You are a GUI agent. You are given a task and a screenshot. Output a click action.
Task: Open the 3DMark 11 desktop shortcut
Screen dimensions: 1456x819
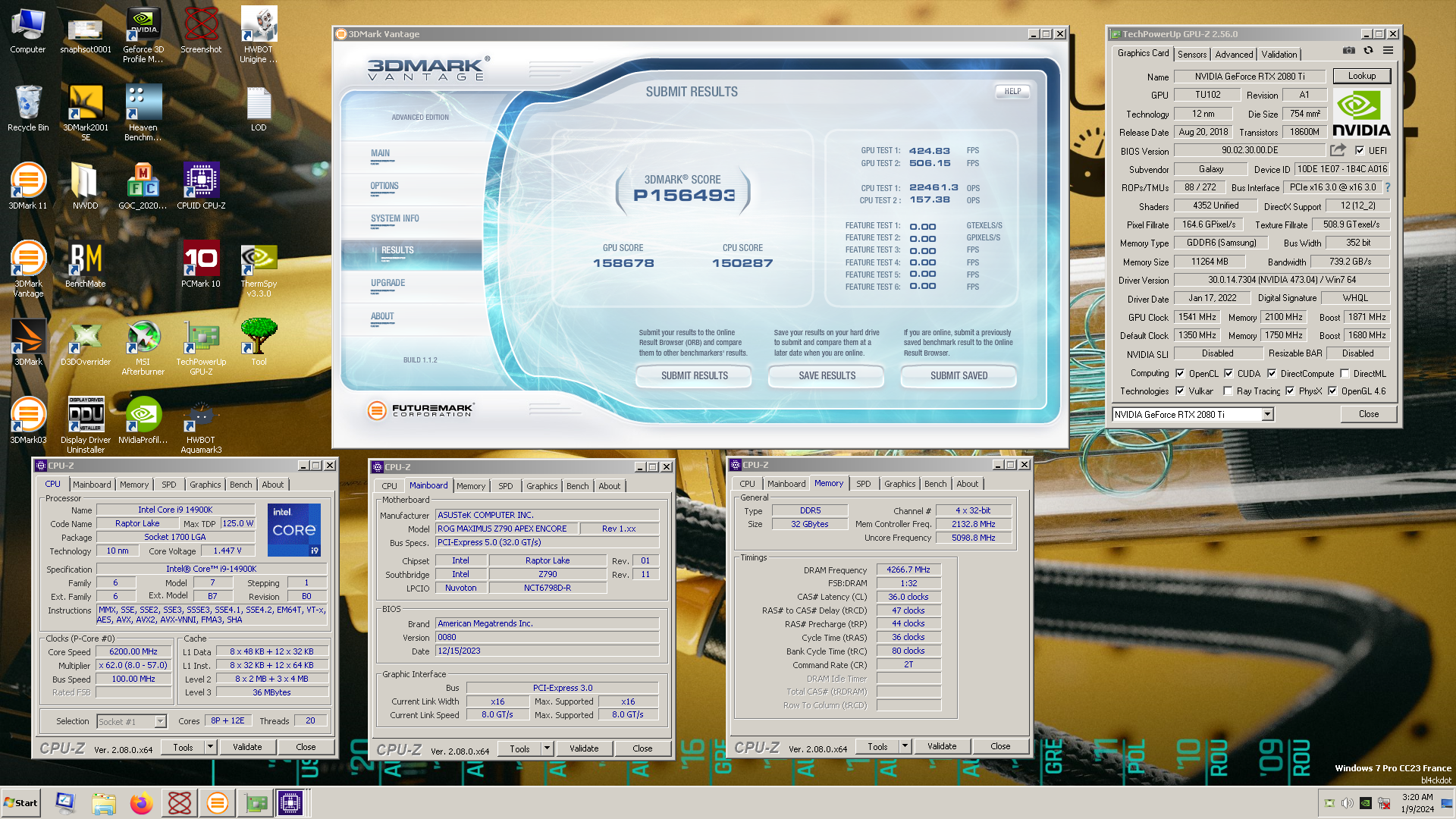point(28,186)
